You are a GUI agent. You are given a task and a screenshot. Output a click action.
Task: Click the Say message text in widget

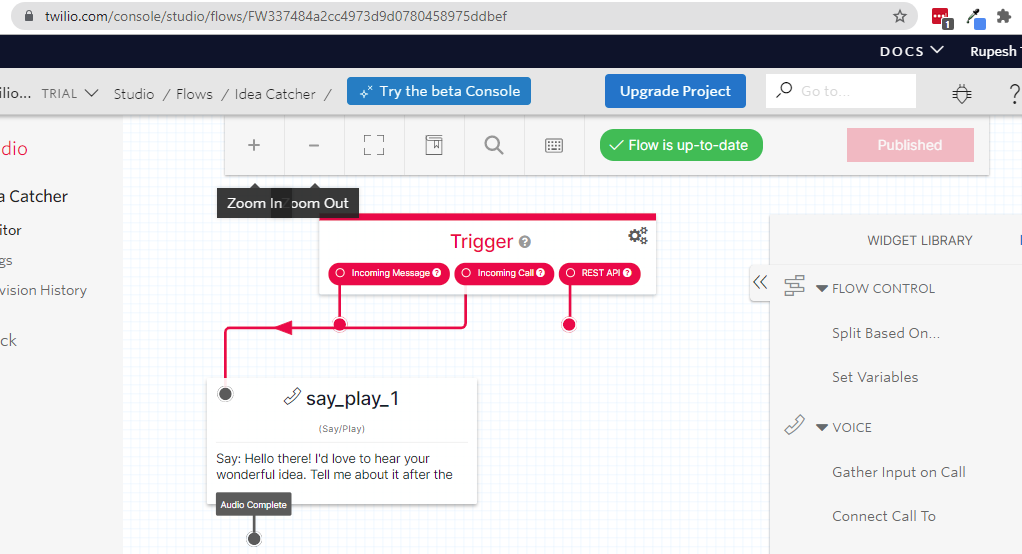[x=334, y=467]
